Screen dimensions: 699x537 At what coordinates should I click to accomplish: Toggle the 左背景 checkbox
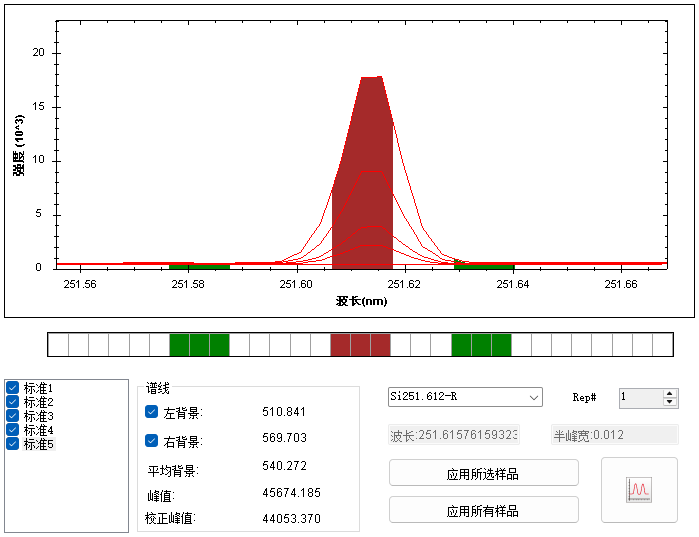(152, 412)
